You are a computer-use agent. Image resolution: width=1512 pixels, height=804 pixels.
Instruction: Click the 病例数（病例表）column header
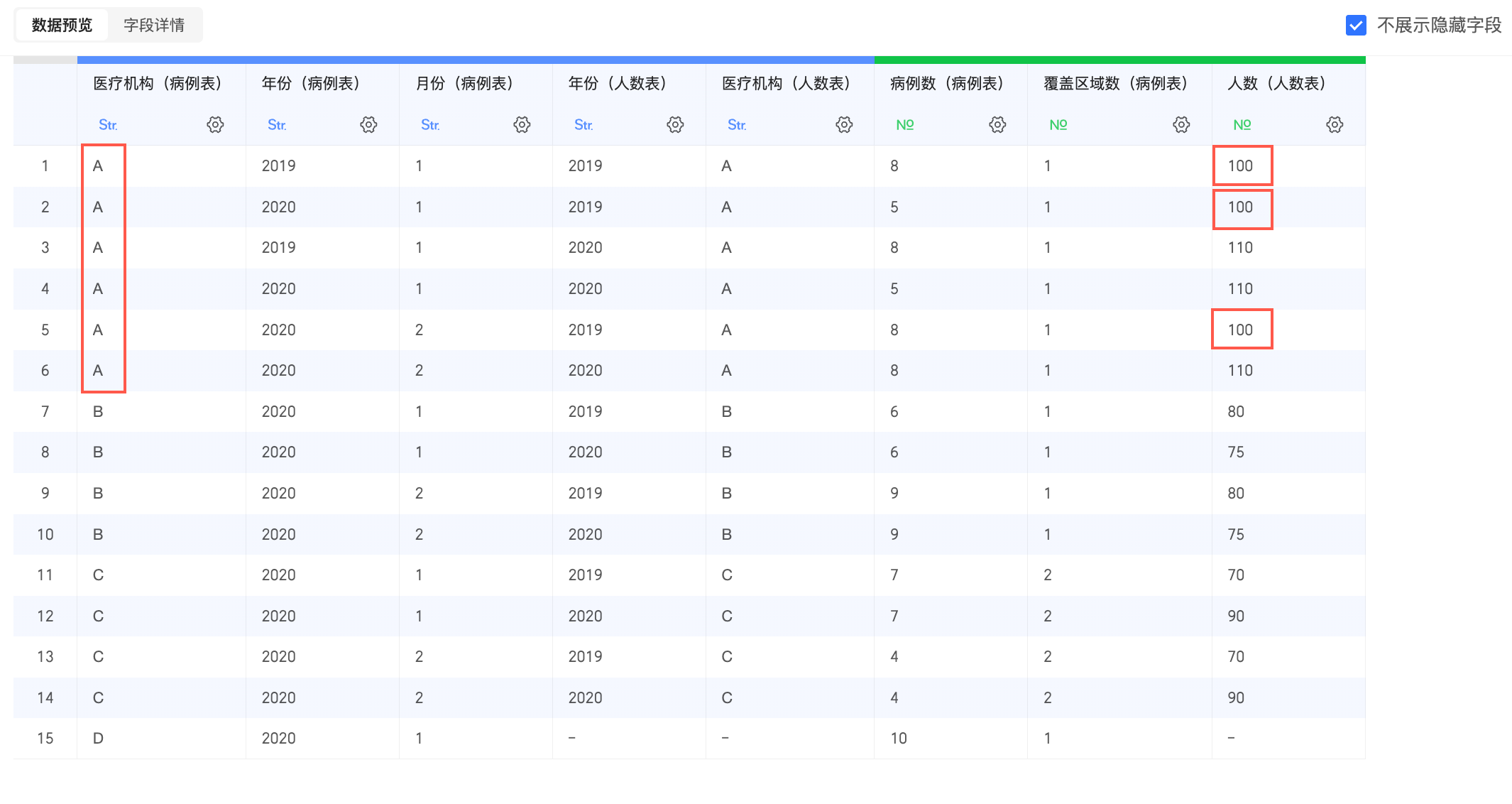(946, 84)
